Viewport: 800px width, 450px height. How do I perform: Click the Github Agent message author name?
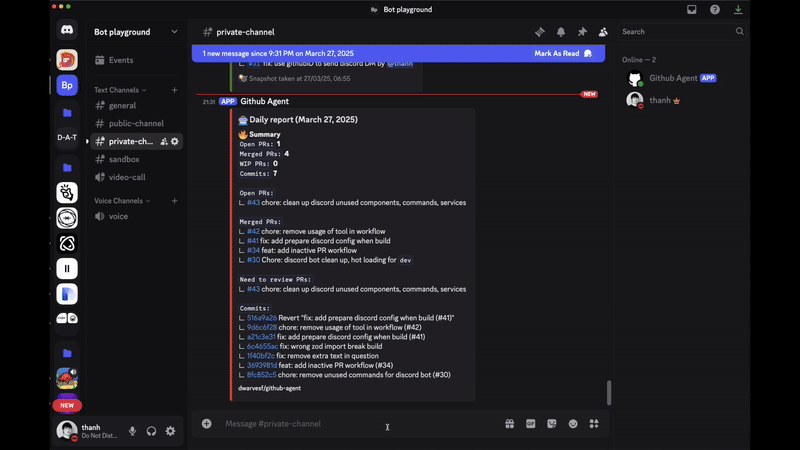click(x=264, y=101)
